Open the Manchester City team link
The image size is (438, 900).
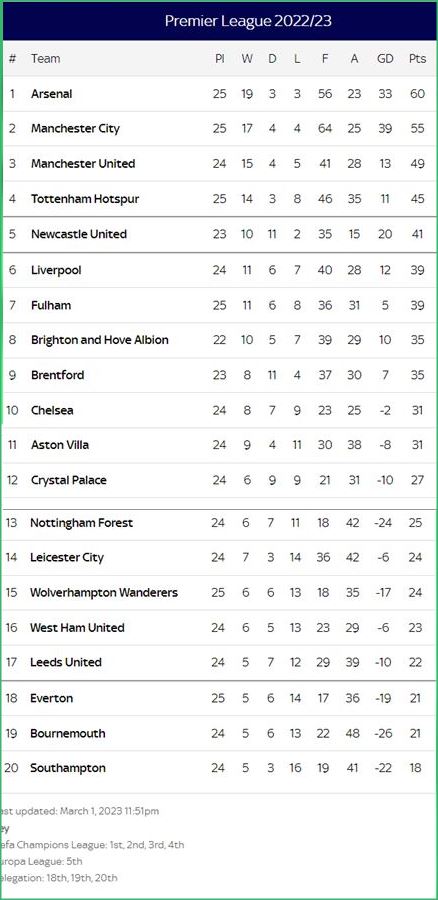(75, 129)
